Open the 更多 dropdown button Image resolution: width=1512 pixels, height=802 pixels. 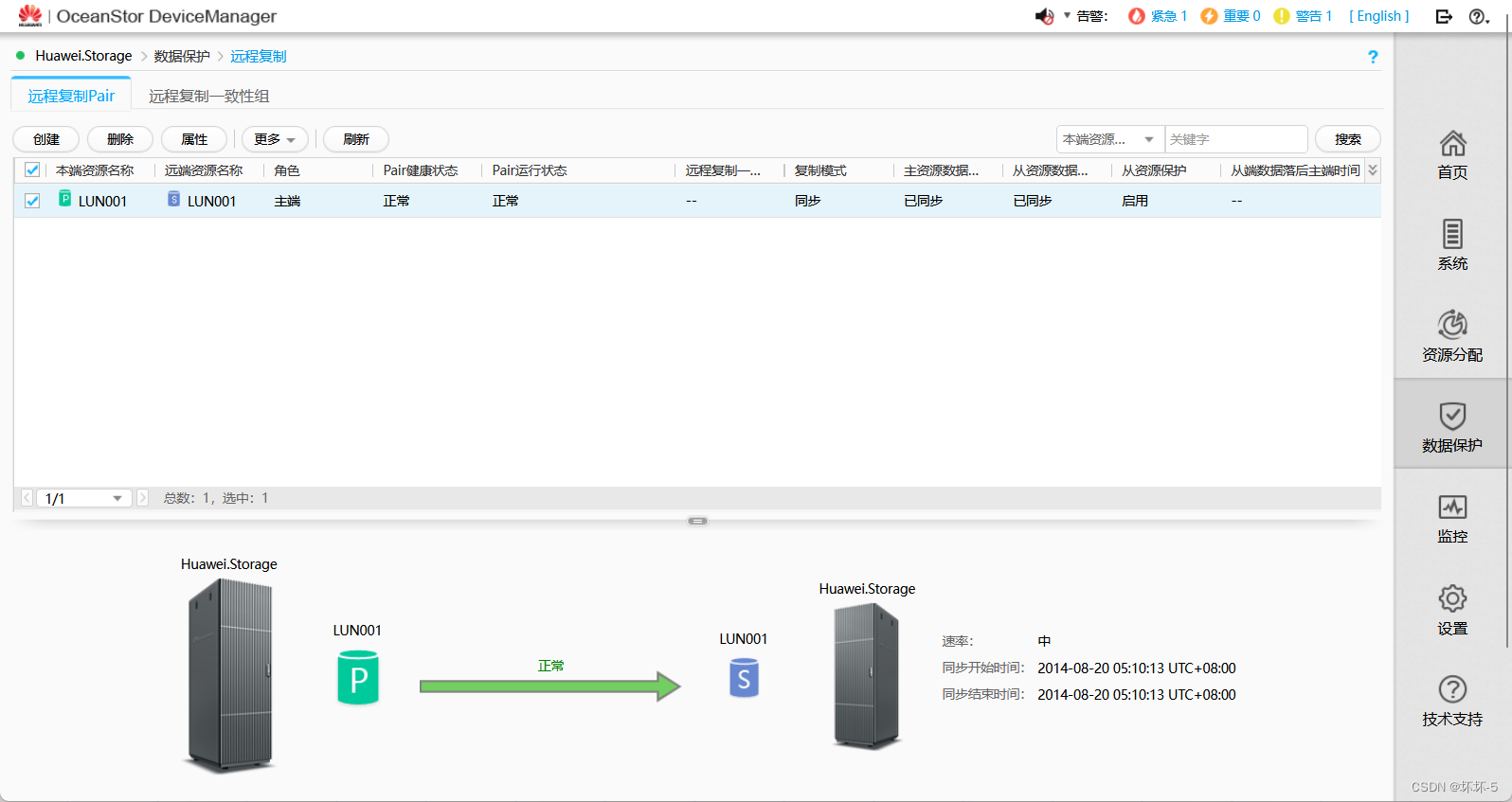[x=275, y=139]
